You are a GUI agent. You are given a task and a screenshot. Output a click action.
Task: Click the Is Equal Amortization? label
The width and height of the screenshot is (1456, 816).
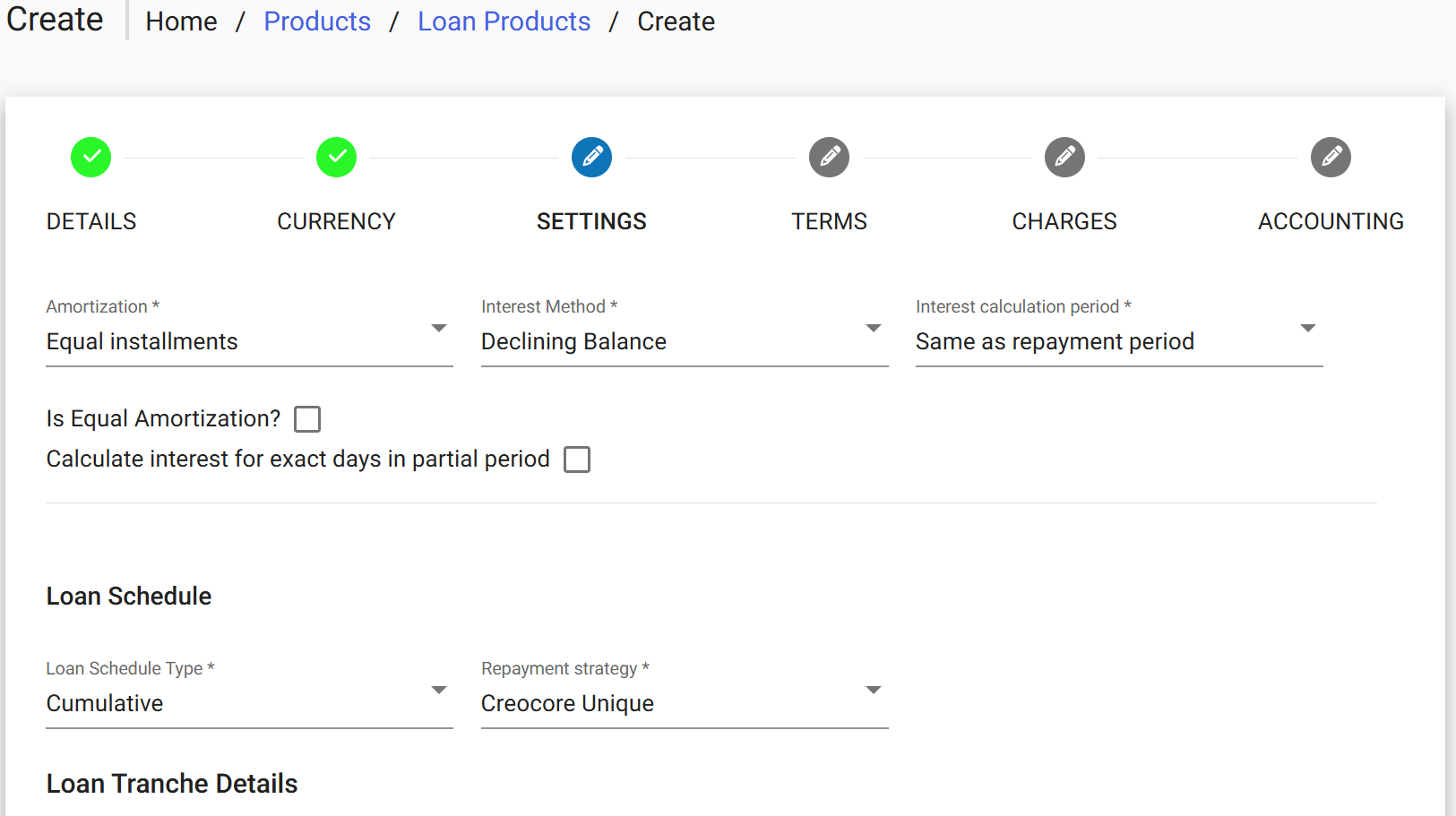pyautogui.click(x=164, y=418)
